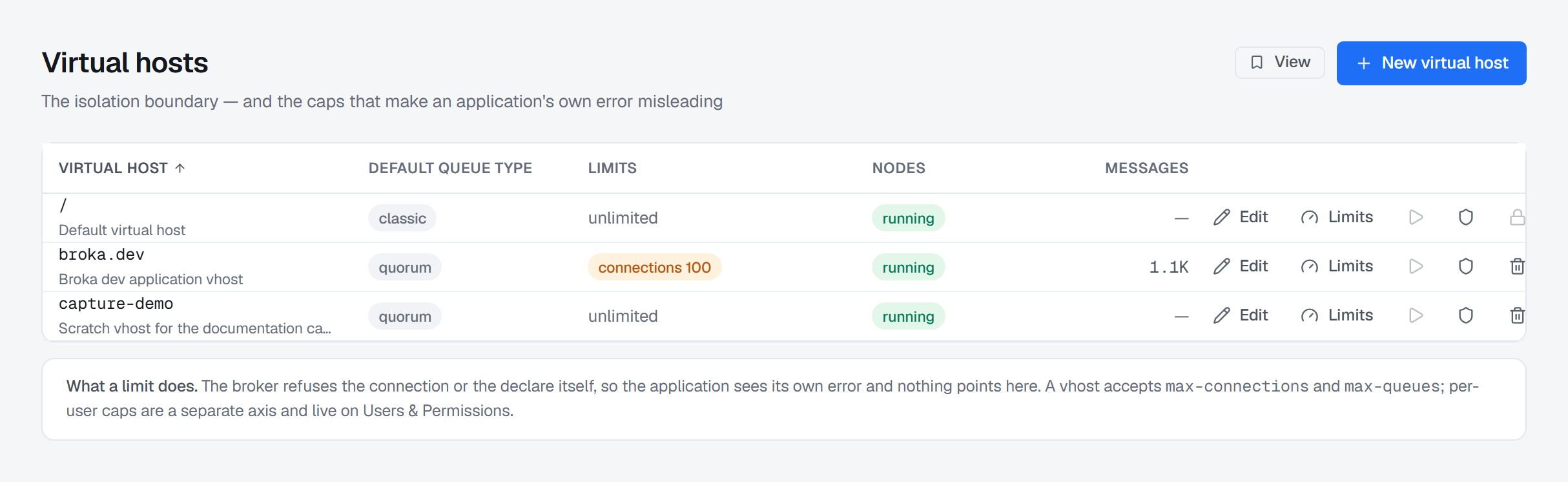This screenshot has width=1568, height=482.
Task: Click the trash icon for capture-demo
Action: click(1517, 315)
